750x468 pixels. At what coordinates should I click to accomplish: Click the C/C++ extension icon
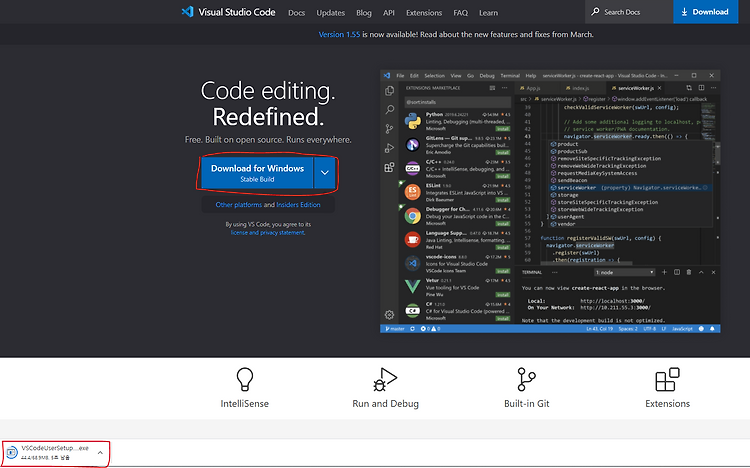pos(412,168)
